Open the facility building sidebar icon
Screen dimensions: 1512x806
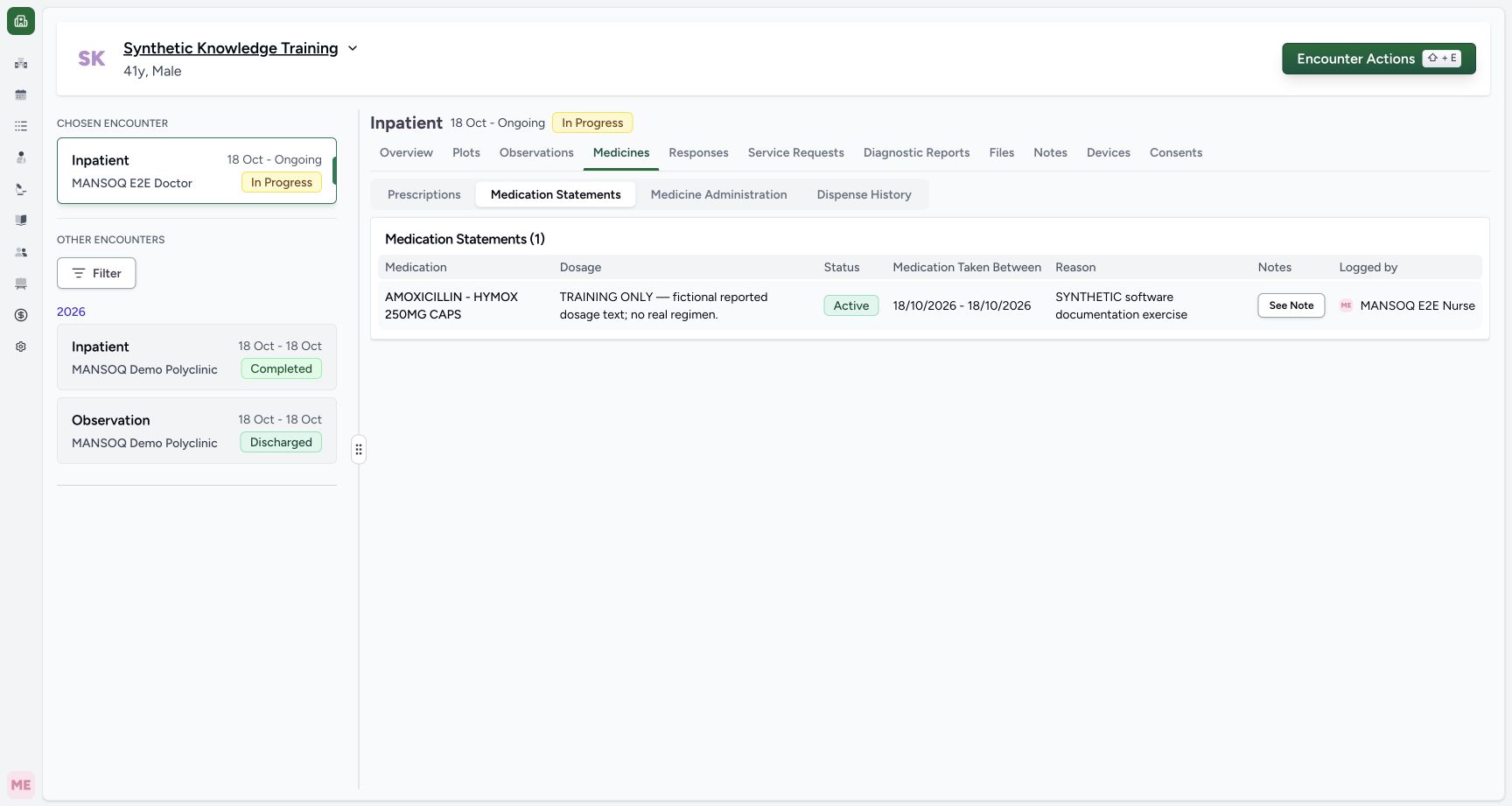click(x=21, y=63)
